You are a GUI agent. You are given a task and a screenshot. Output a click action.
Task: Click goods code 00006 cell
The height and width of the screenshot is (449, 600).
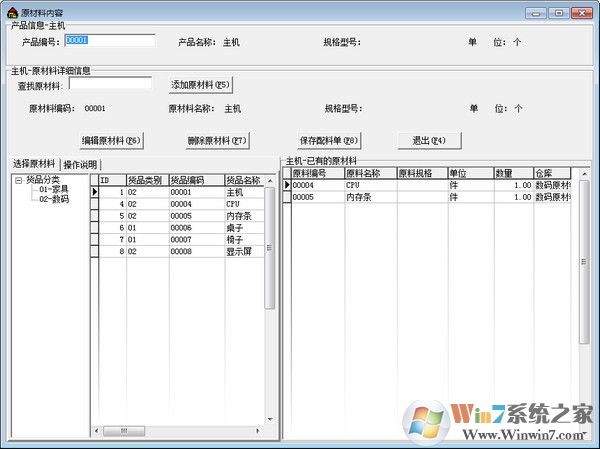click(197, 228)
